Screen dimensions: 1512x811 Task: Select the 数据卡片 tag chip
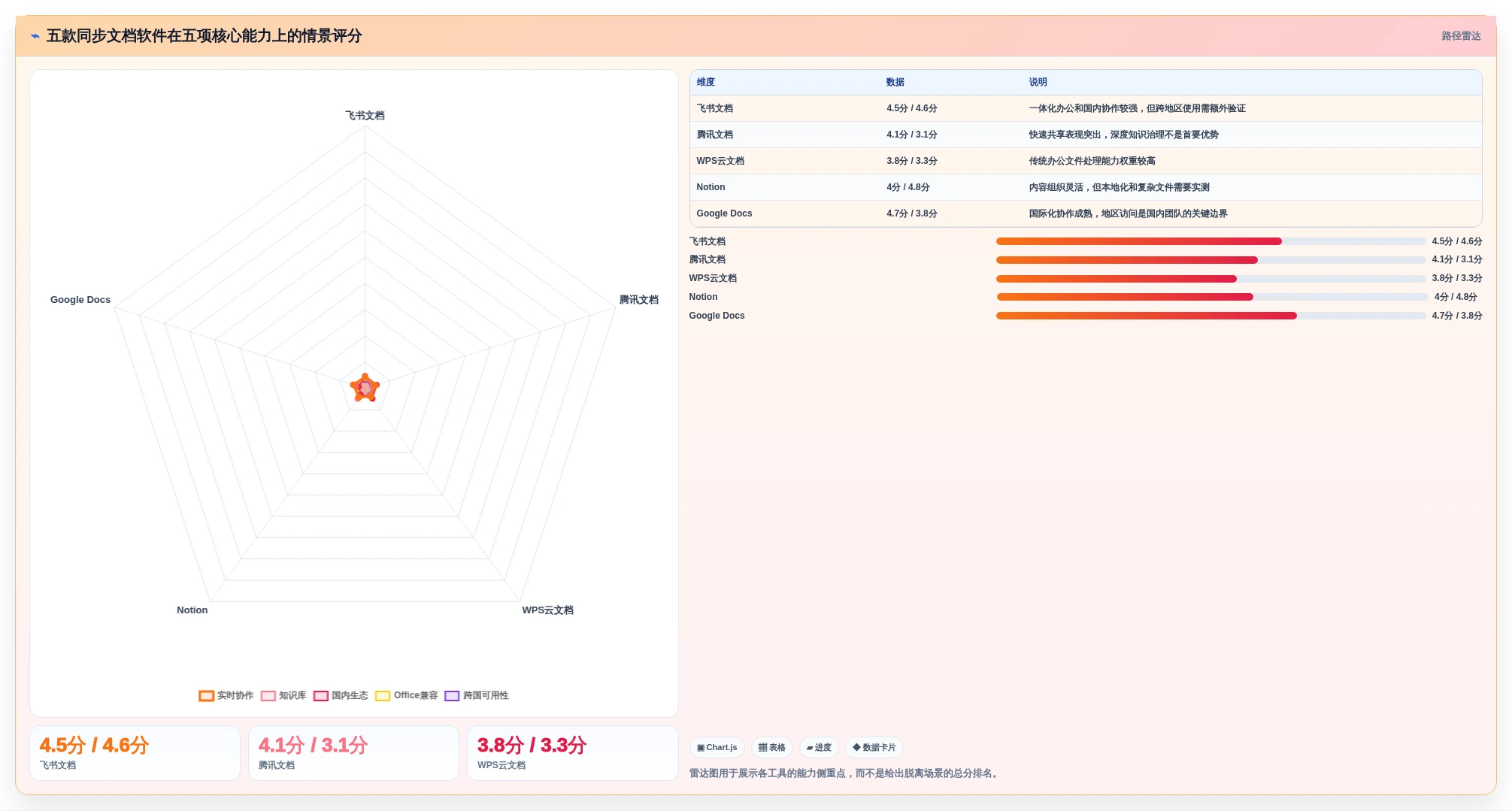(874, 747)
